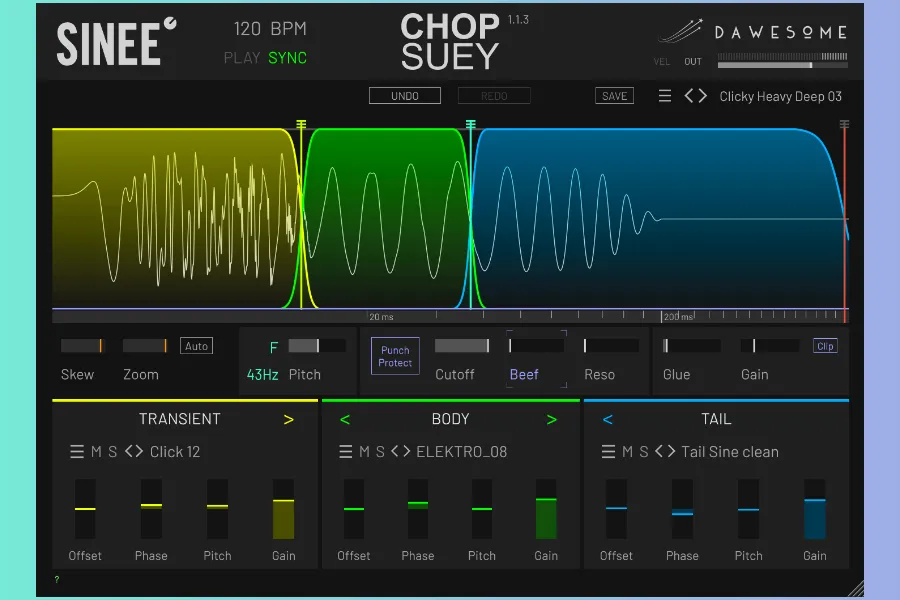This screenshot has width=900, height=600.
Task: Click the ELEKTRO_08 sample name
Action: point(461,452)
